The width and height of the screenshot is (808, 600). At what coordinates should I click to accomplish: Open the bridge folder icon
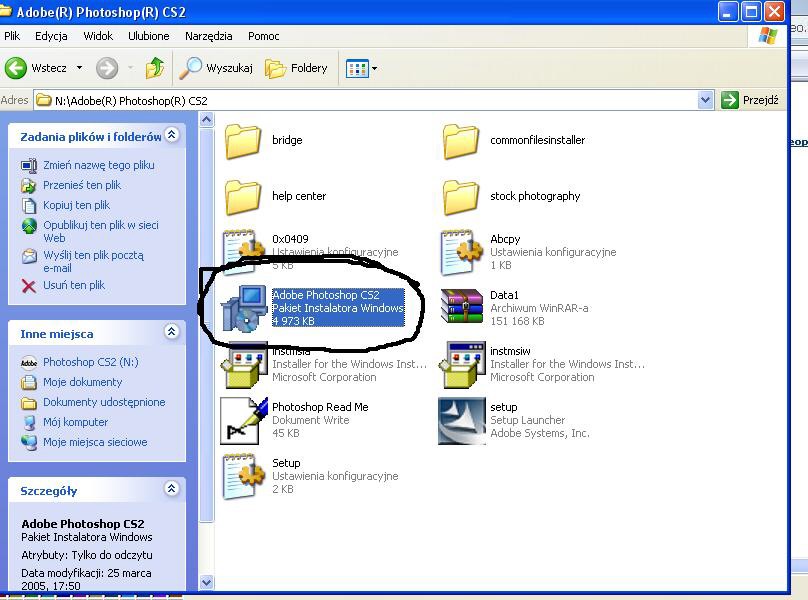pos(242,141)
